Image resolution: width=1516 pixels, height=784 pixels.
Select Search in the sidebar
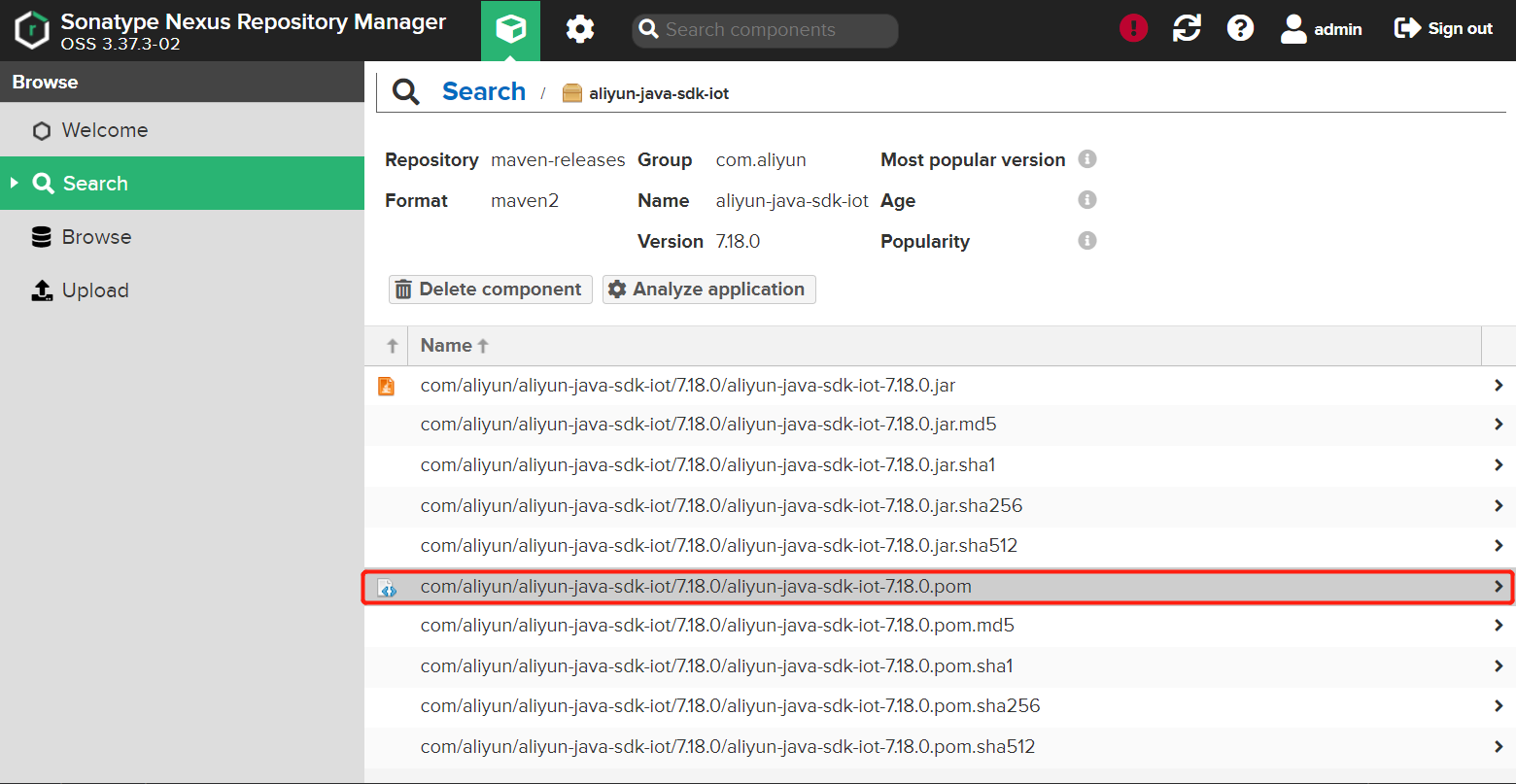click(182, 184)
